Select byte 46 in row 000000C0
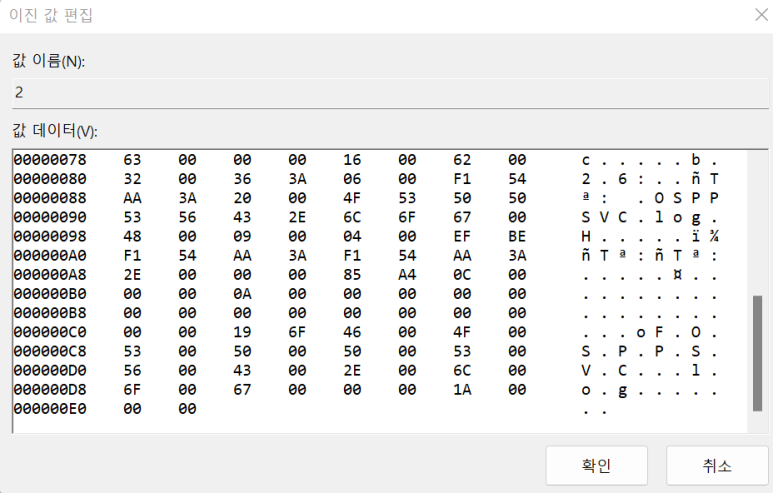 click(352, 332)
